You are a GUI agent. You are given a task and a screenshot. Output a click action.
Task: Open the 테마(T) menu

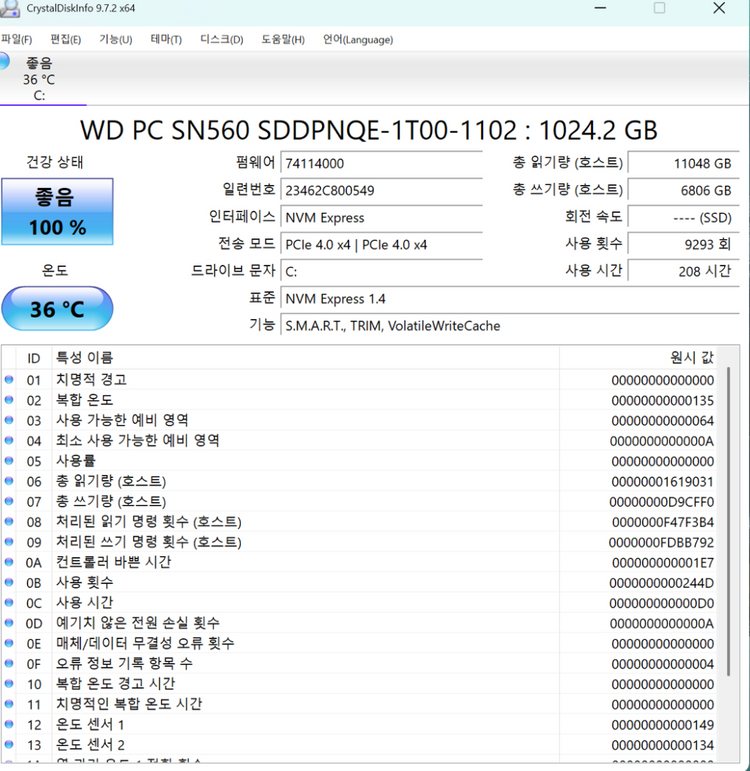tap(166, 39)
